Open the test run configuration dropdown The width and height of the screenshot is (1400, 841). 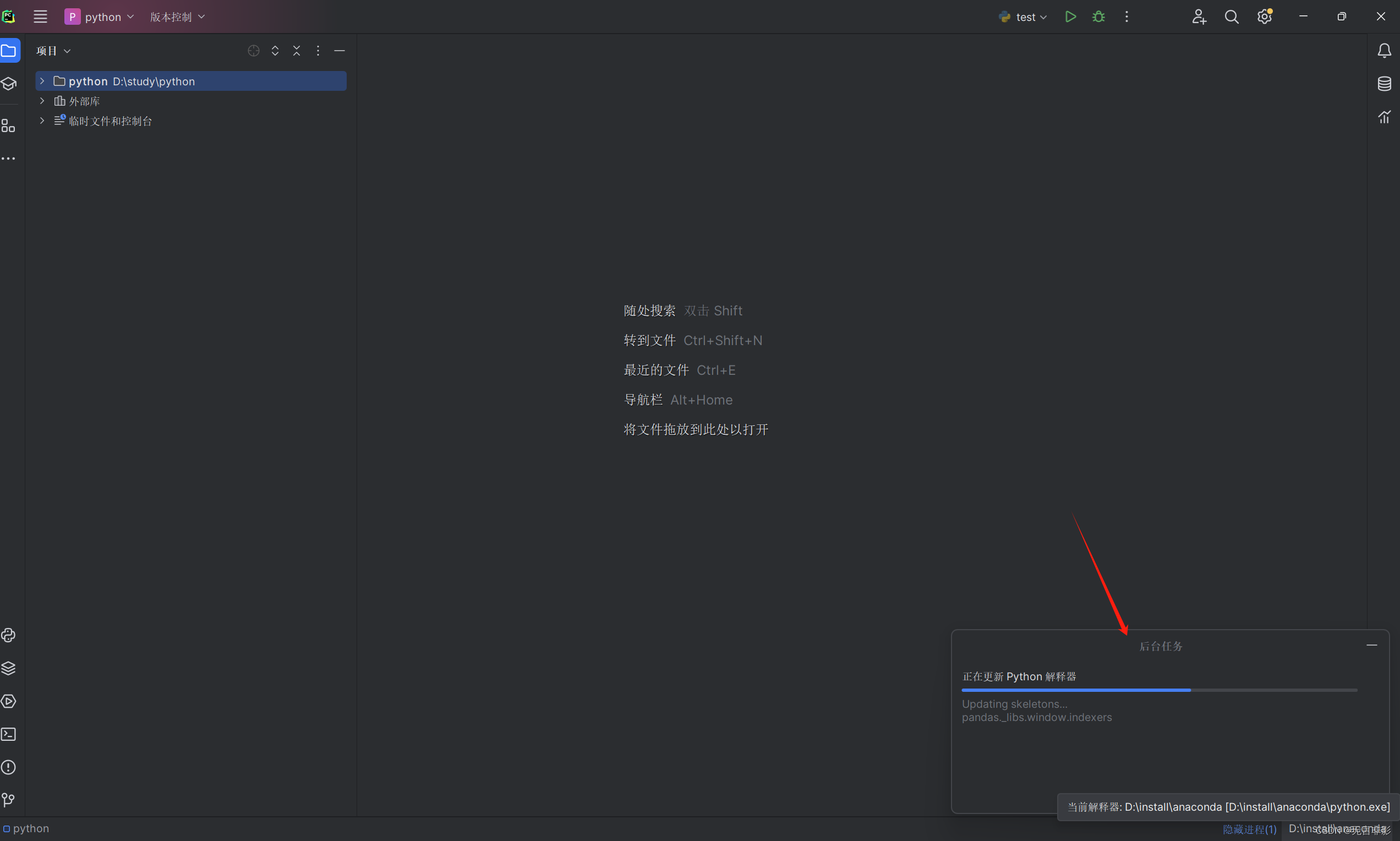pyautogui.click(x=1023, y=17)
